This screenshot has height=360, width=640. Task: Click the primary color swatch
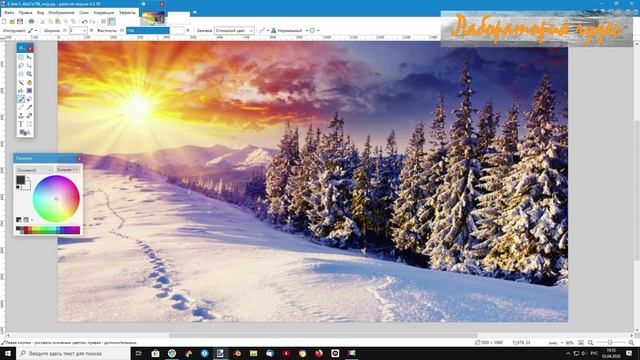point(20,180)
